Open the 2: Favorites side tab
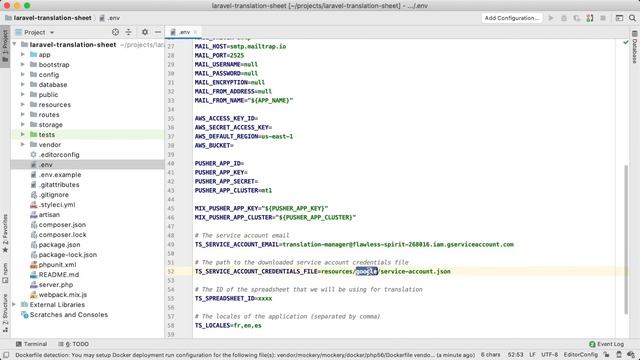640x360 pixels. click(5, 233)
